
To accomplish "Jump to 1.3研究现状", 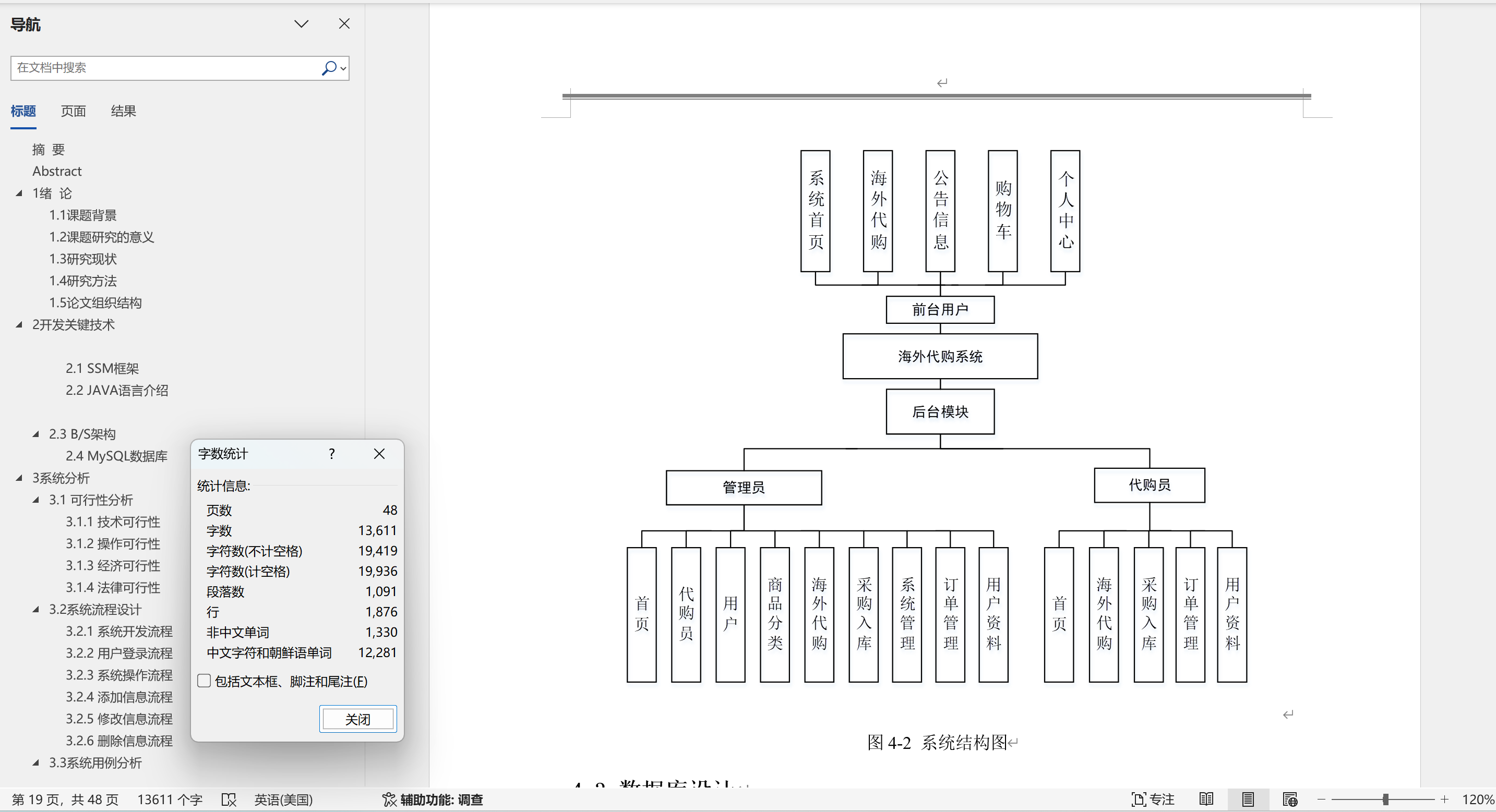I will click(82, 259).
